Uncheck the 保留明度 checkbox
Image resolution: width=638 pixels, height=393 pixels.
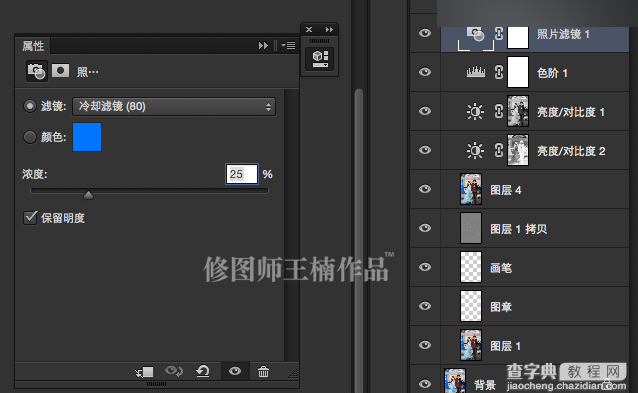[31, 218]
